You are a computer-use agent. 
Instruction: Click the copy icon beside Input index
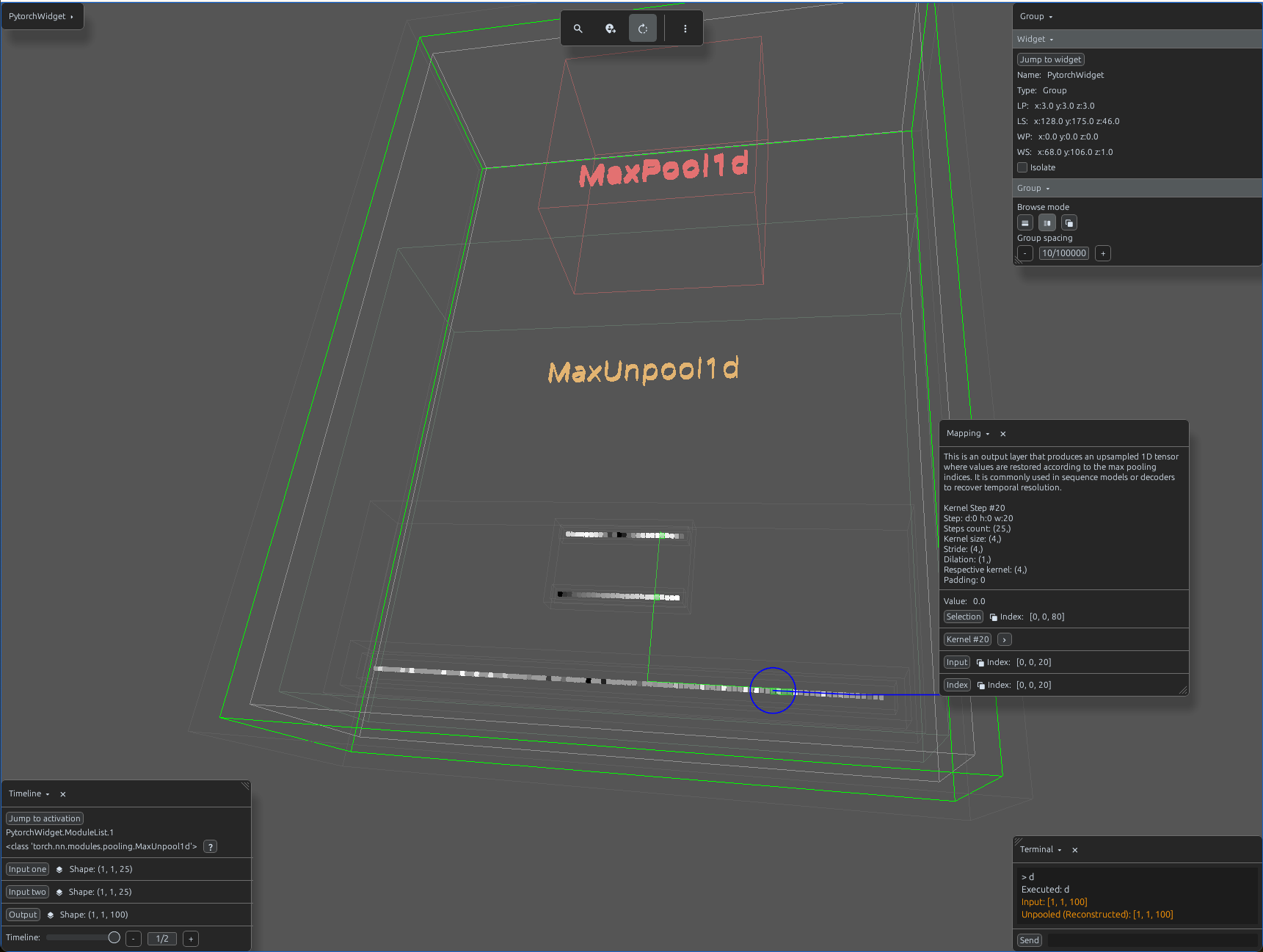coord(980,663)
